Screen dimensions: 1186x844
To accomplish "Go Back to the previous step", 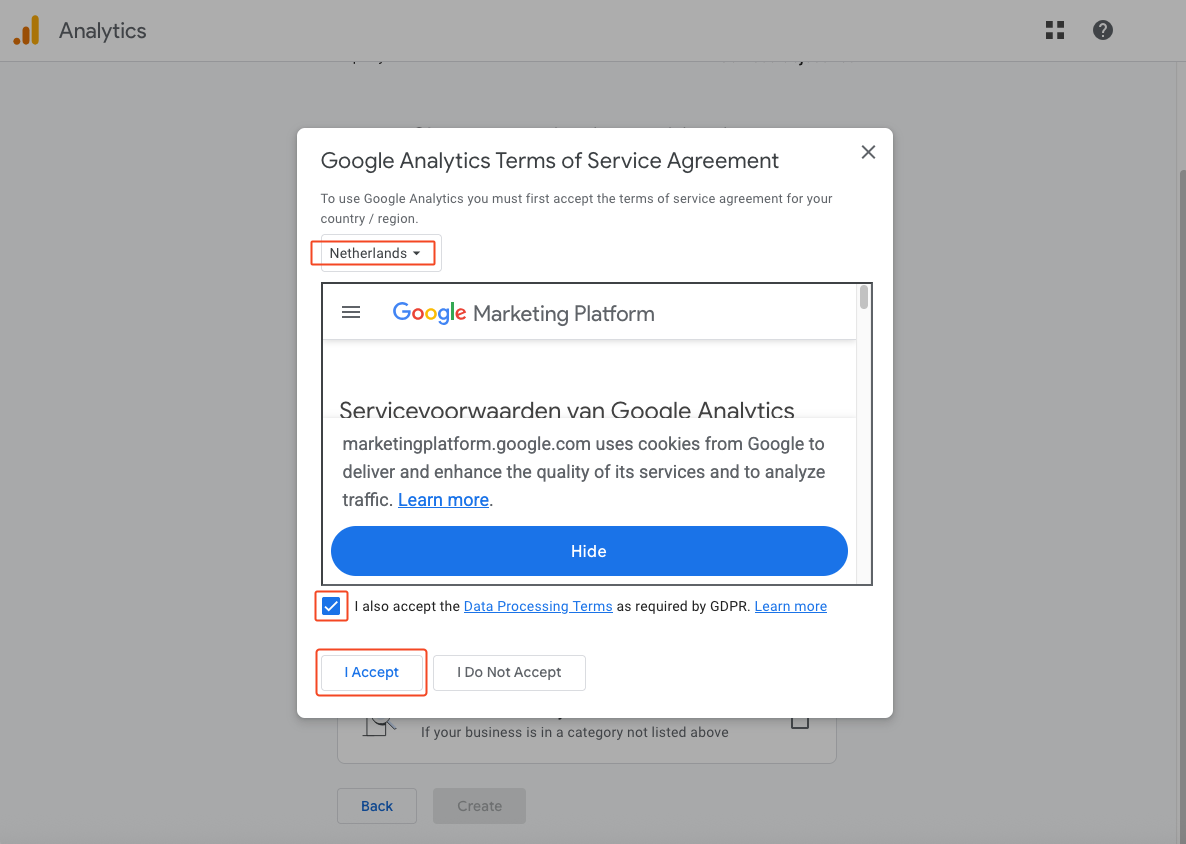I will pos(377,806).
